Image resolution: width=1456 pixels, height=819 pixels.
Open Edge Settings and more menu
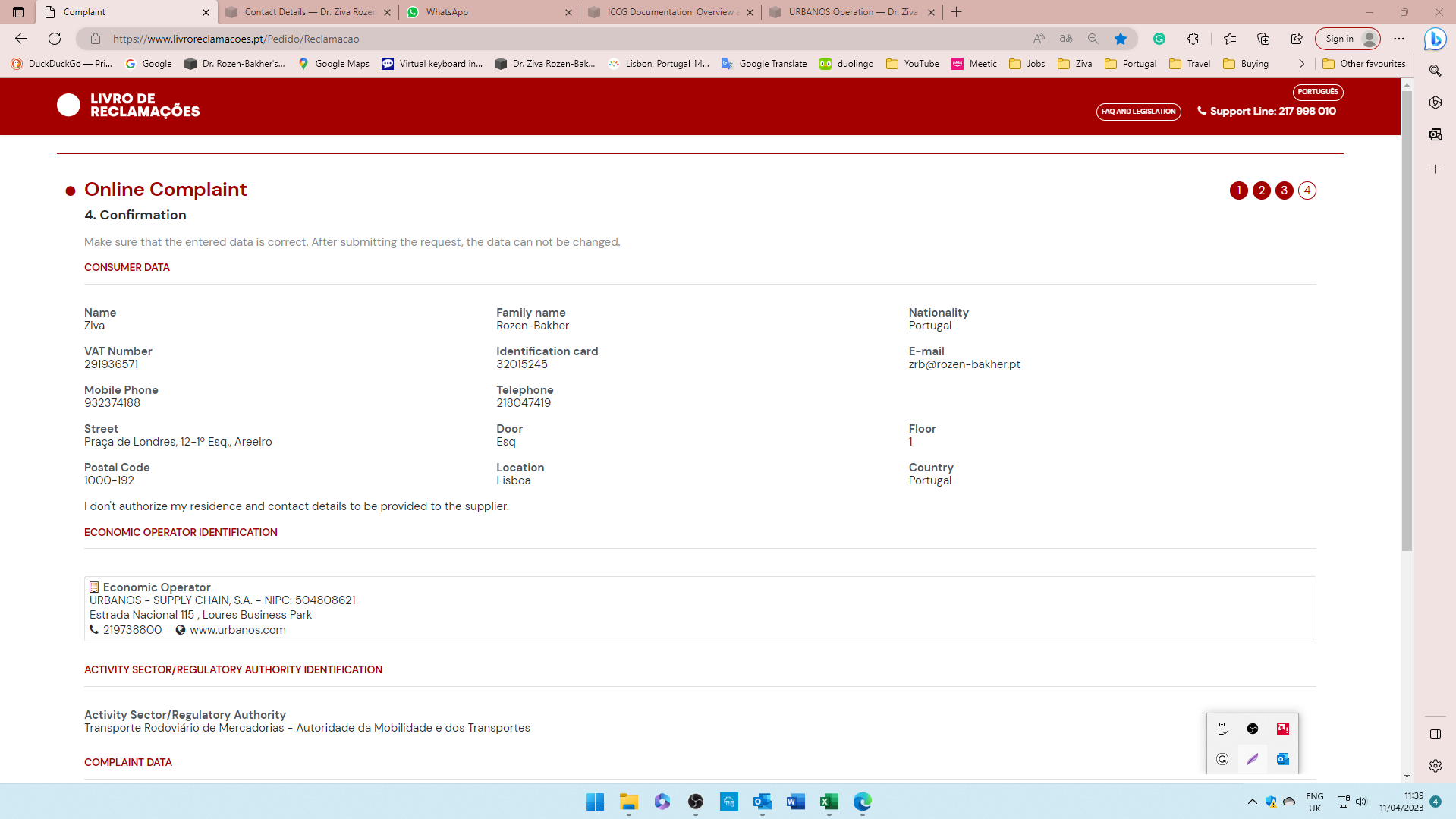click(x=1399, y=39)
